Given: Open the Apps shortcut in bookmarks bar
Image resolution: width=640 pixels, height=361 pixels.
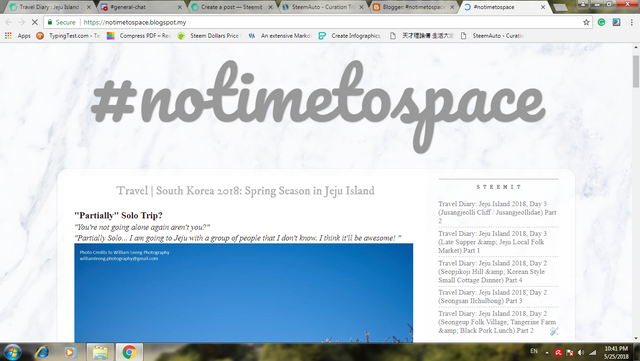Looking at the screenshot, I should 18,36.
